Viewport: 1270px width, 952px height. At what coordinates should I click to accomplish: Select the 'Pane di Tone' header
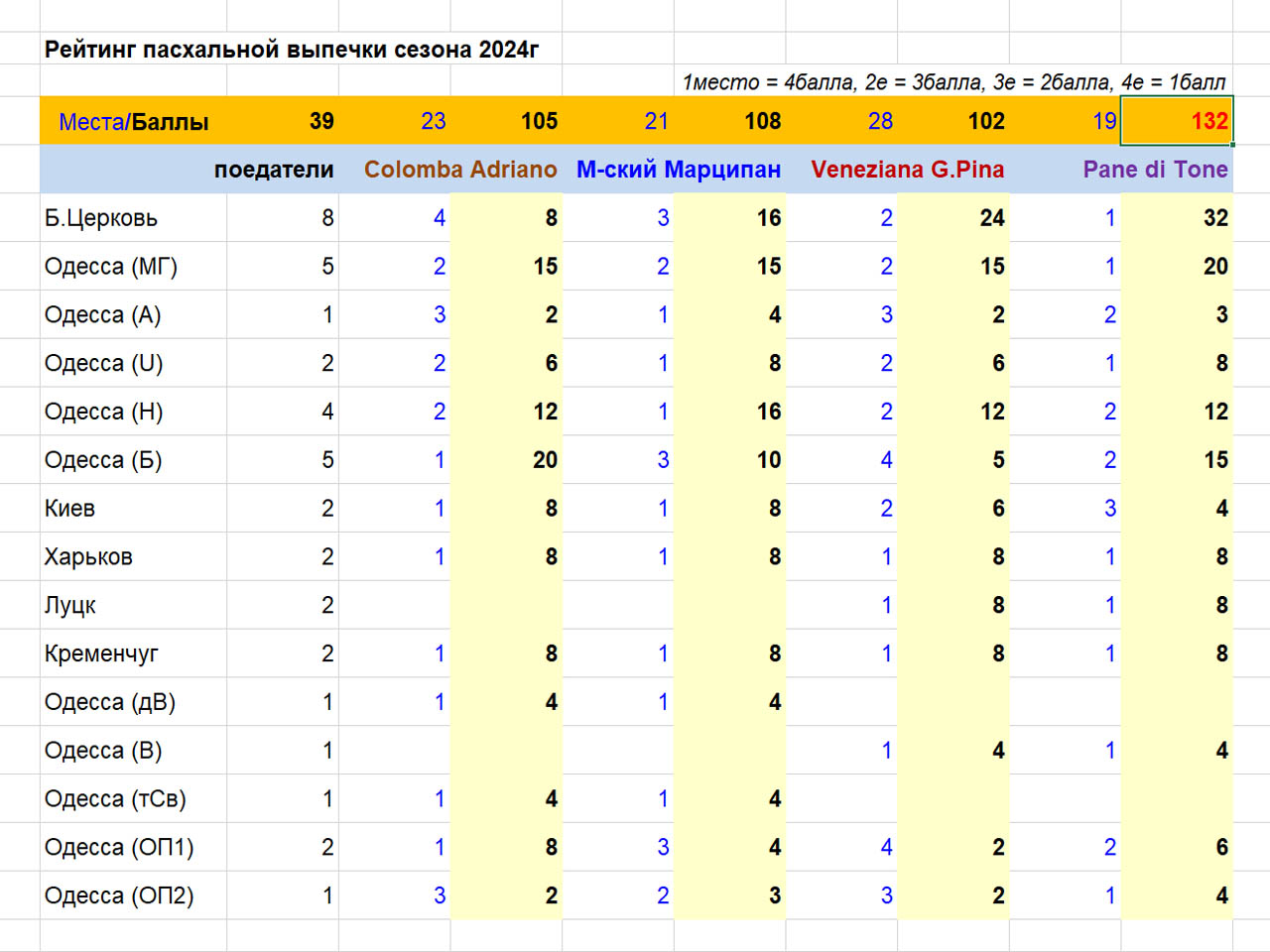coord(1156,170)
